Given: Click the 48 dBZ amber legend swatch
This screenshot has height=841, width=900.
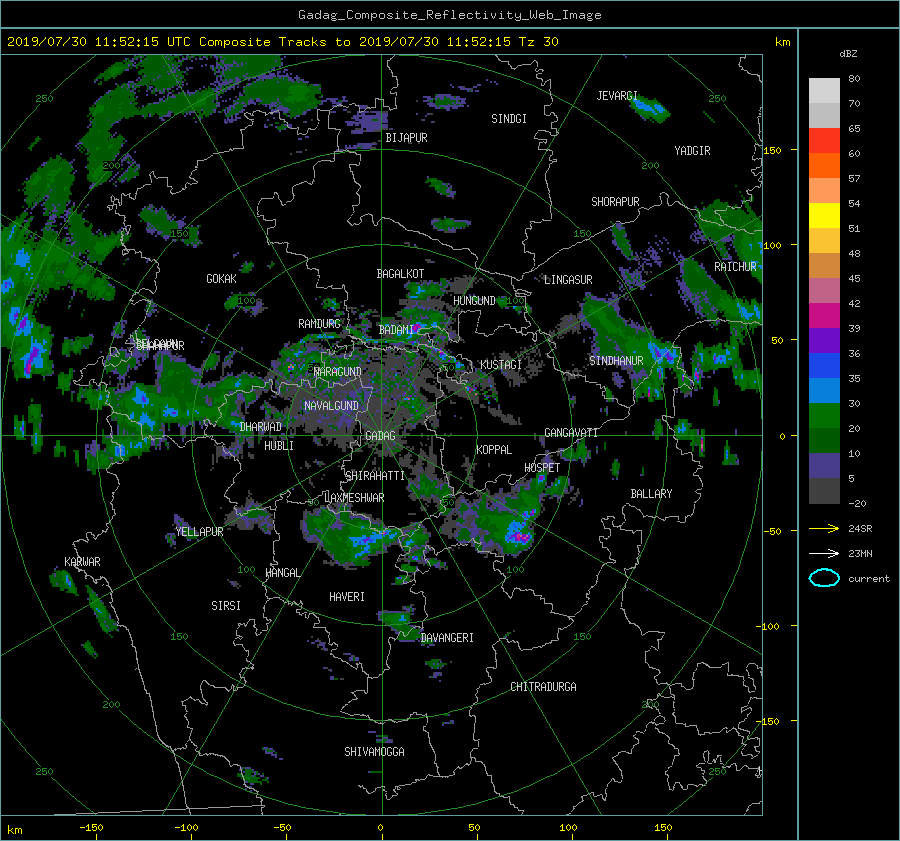Looking at the screenshot, I should click(x=824, y=241).
